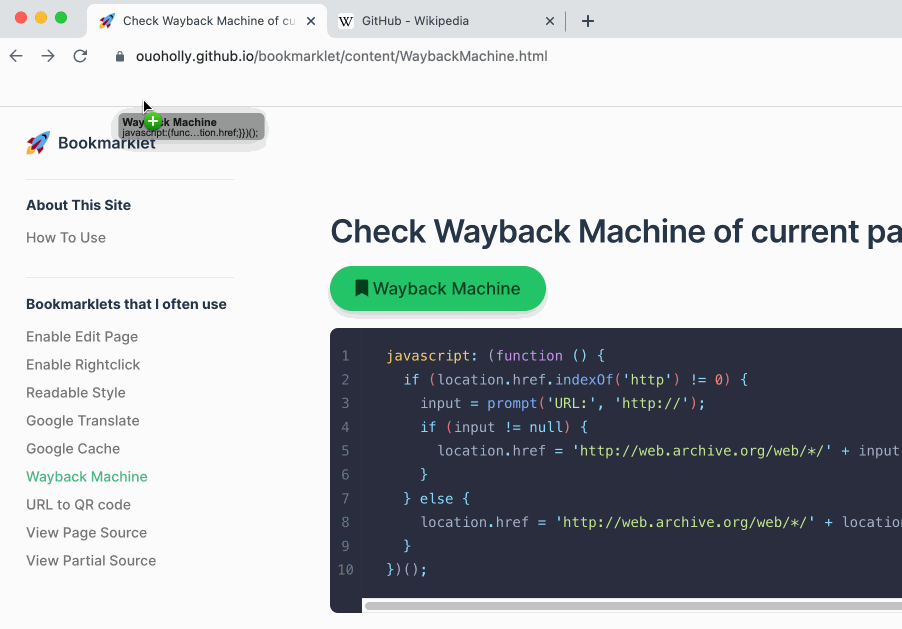The width and height of the screenshot is (902, 629).
Task: Click the rocket logo beside Bookmarklet heading
Action: (37, 142)
